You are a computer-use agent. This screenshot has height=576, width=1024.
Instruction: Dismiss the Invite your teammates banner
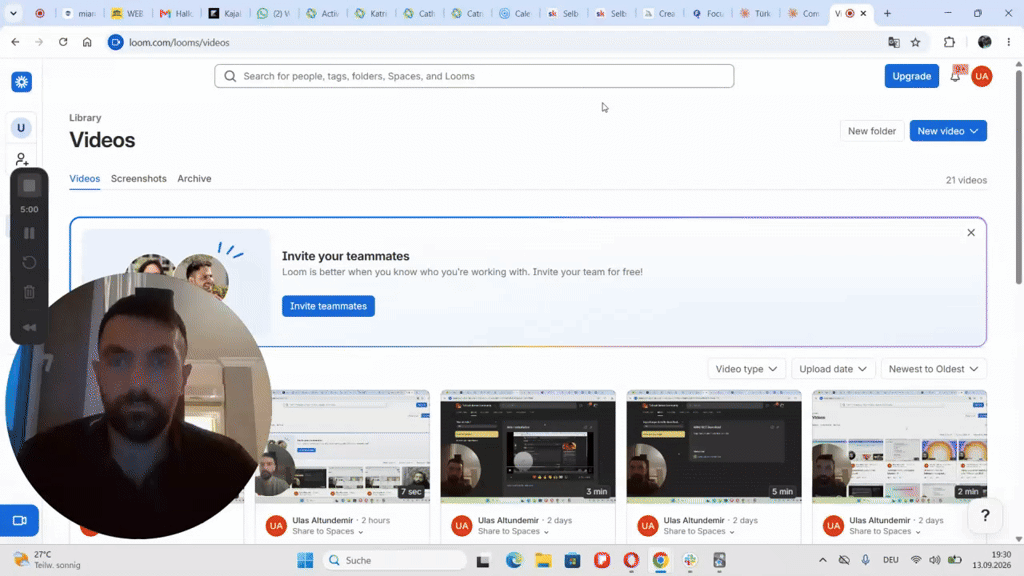(971, 232)
